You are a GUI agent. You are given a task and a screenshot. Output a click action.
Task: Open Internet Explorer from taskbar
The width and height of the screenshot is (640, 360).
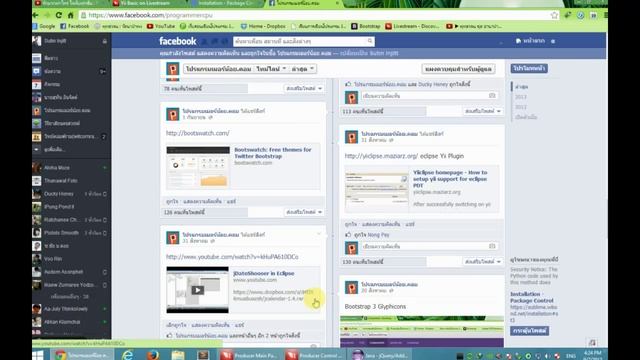point(127,355)
